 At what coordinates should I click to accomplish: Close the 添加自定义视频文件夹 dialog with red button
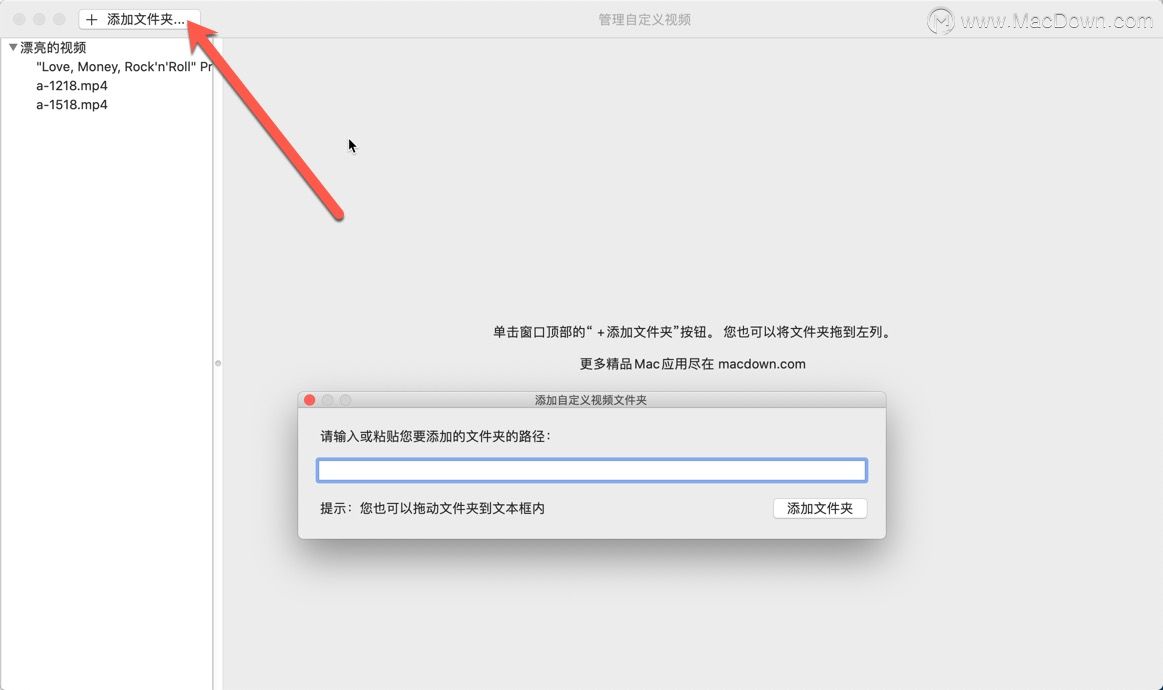[309, 400]
